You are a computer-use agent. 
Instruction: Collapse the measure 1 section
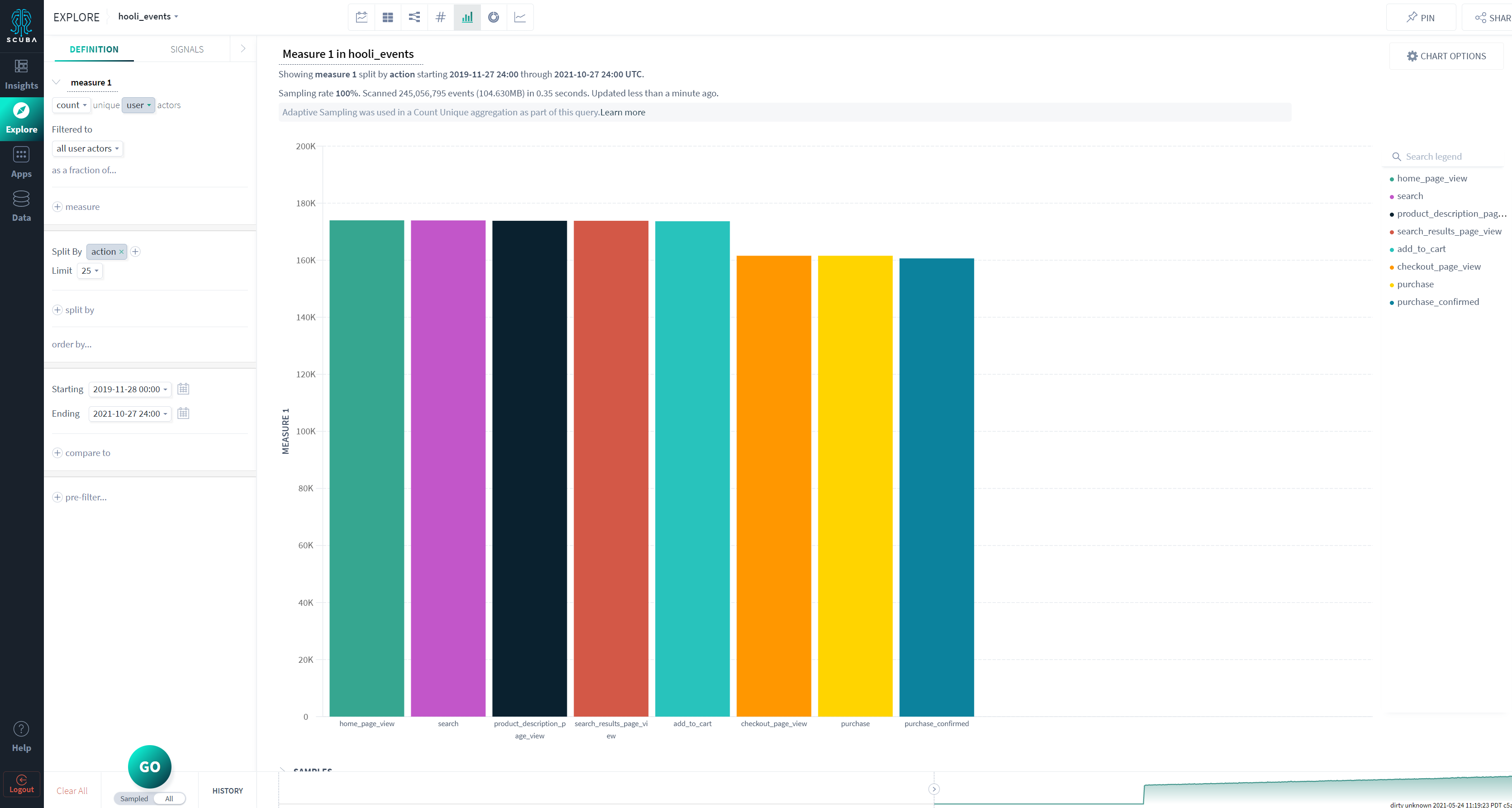tap(57, 82)
